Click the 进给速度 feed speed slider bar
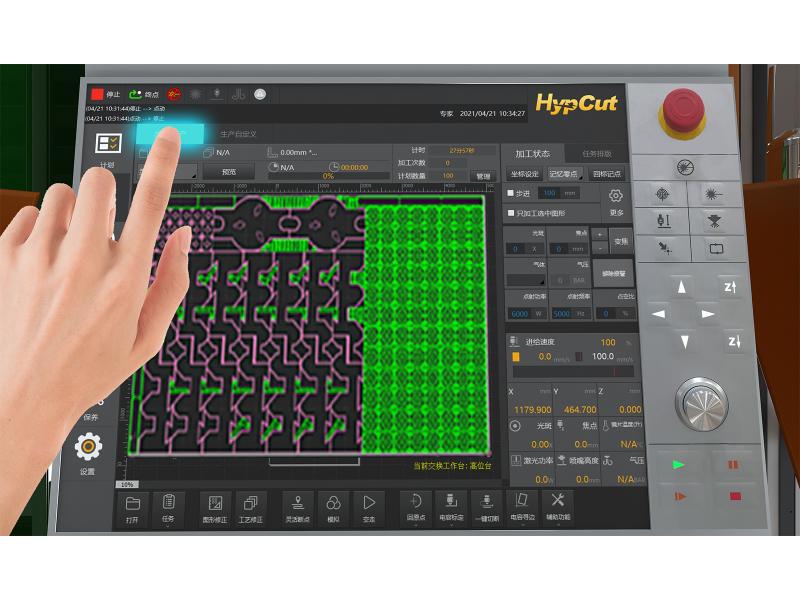The image size is (800, 600). pos(572,371)
